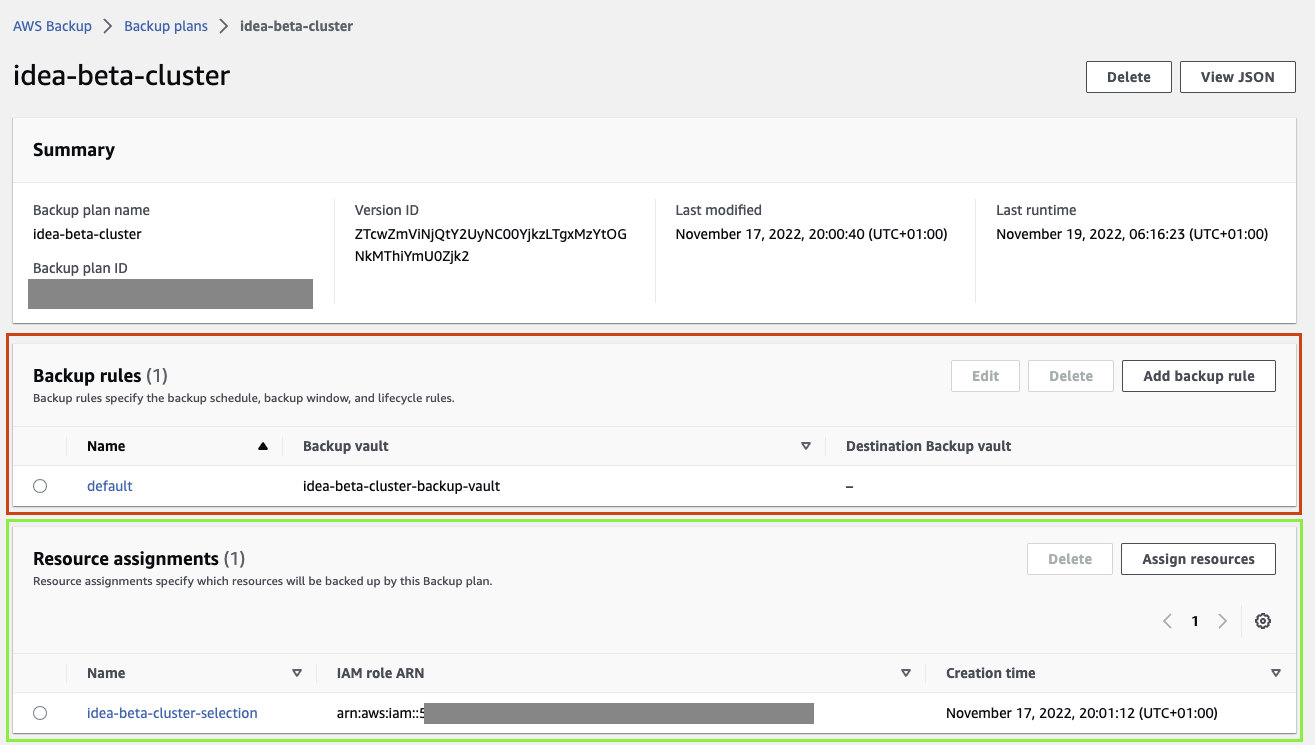This screenshot has height=745, width=1315.
Task: Click Assign resources button
Action: (1198, 559)
